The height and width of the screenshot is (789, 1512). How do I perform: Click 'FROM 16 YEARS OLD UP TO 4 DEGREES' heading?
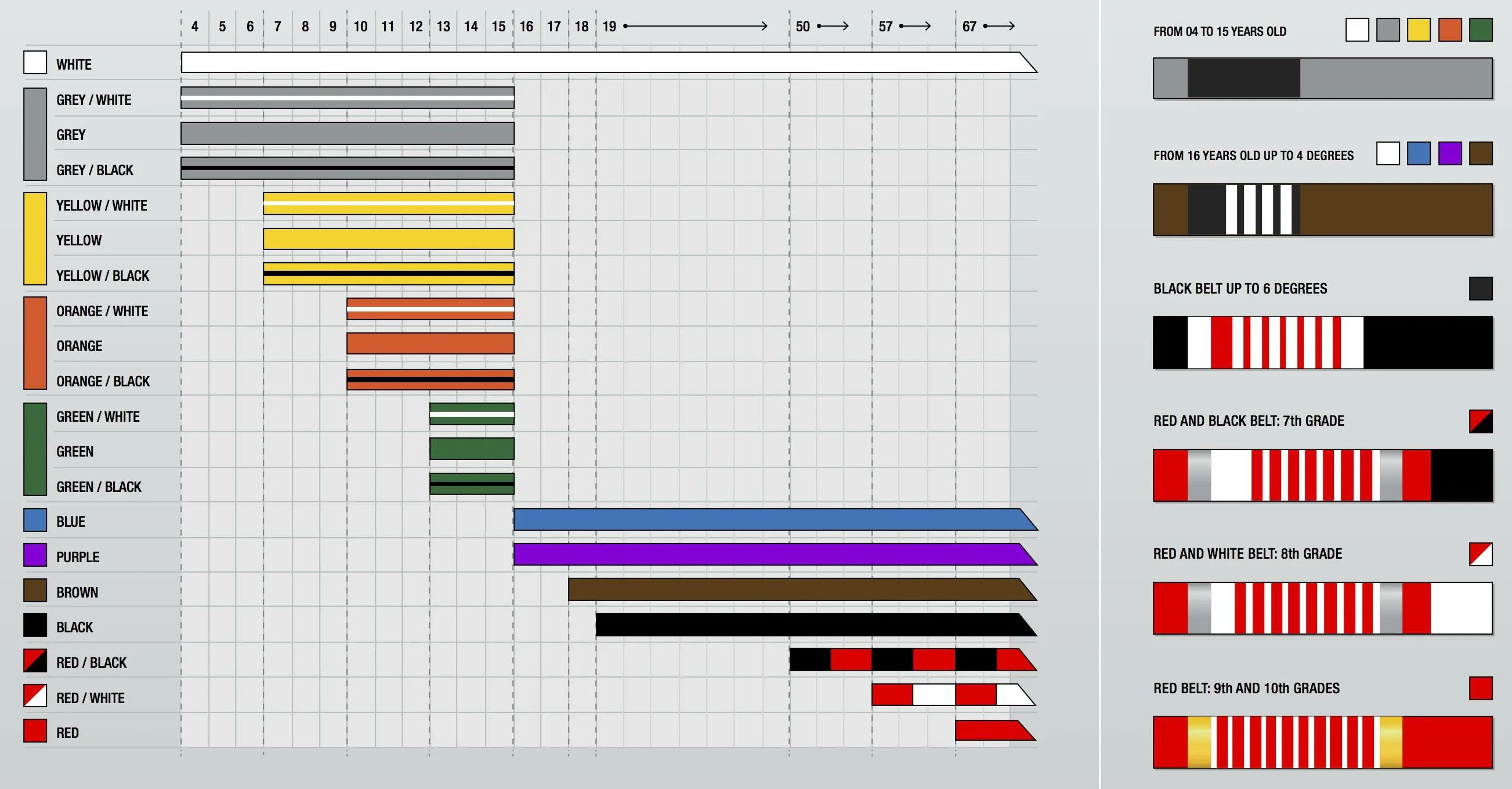click(x=1254, y=155)
